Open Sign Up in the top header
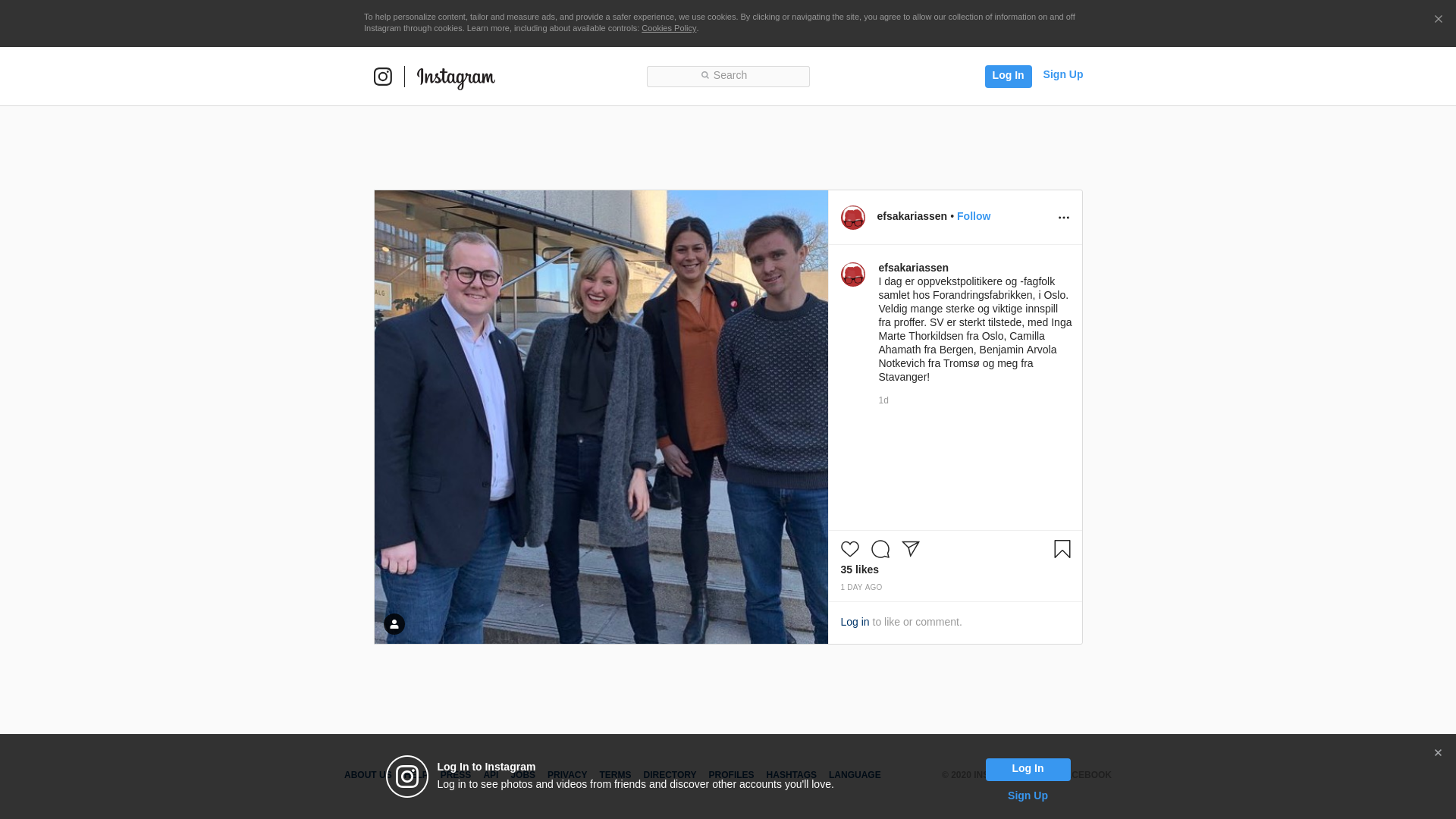This screenshot has height=819, width=1456. coord(1062,74)
